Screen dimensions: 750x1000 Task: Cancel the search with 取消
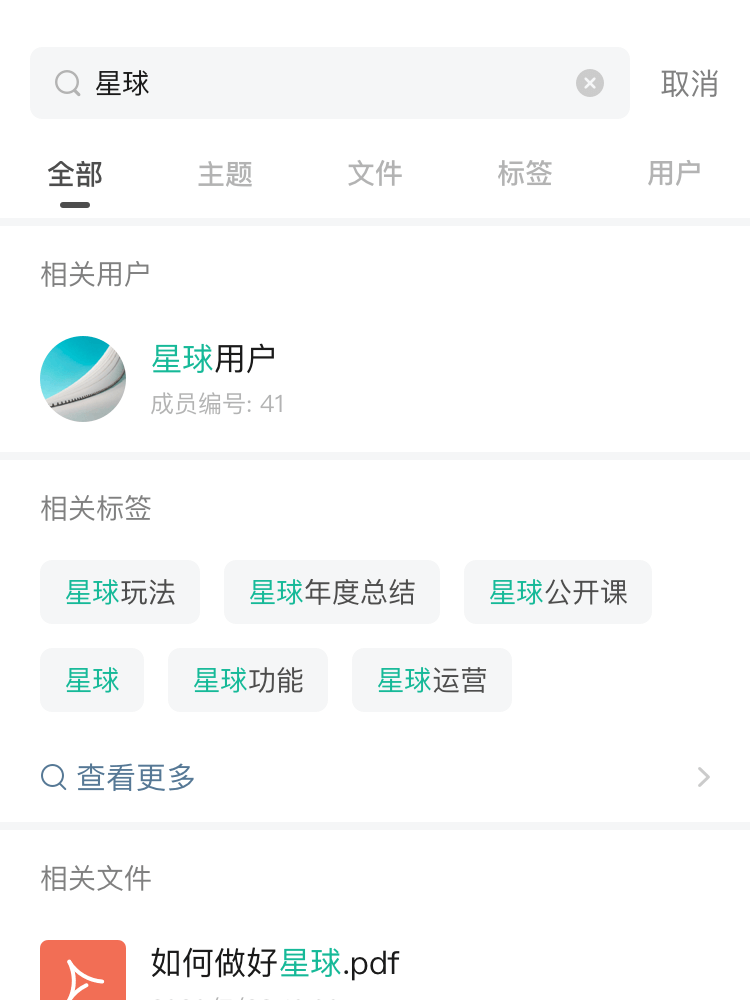[x=689, y=84]
